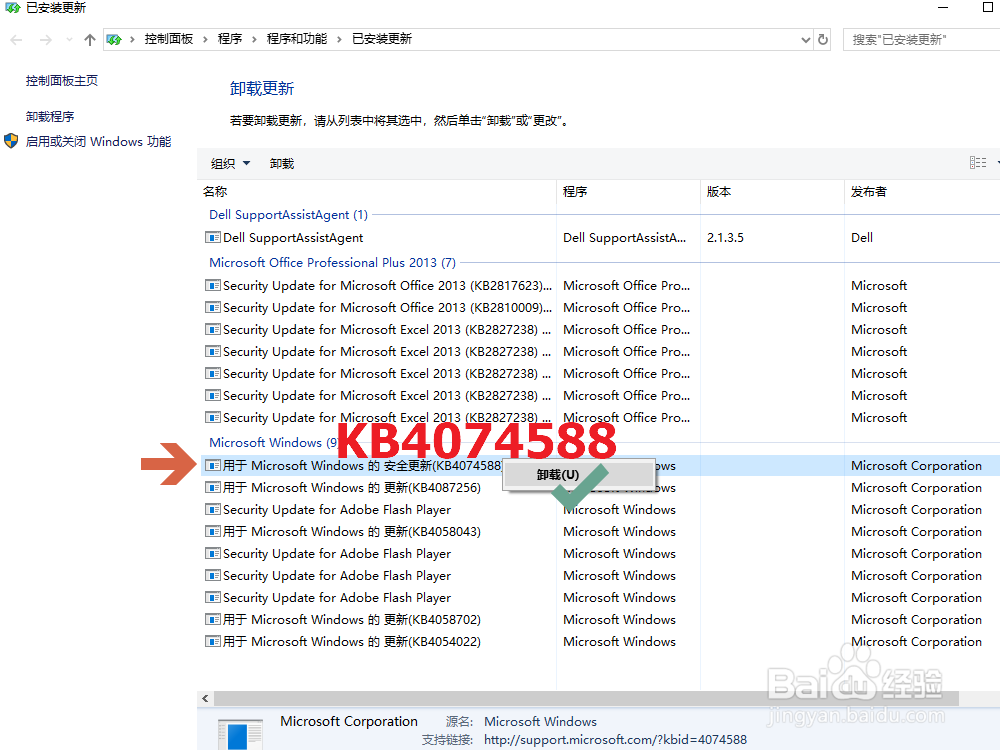Open support link for kbid=4074588

point(615,740)
